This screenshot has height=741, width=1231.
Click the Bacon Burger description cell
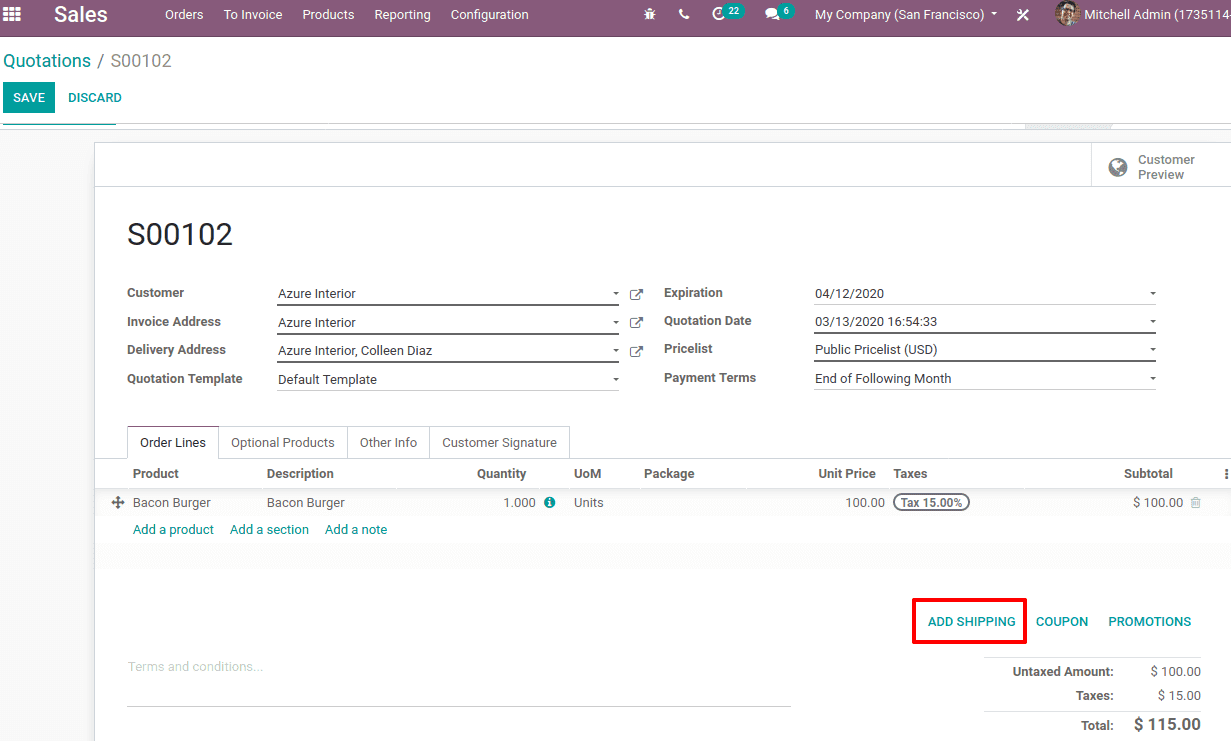306,503
